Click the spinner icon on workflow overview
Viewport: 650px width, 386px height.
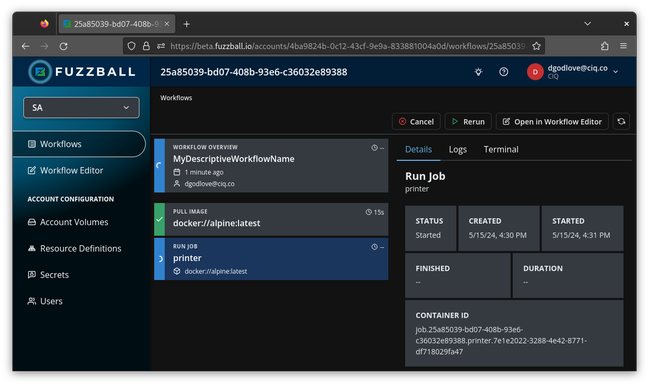point(159,165)
